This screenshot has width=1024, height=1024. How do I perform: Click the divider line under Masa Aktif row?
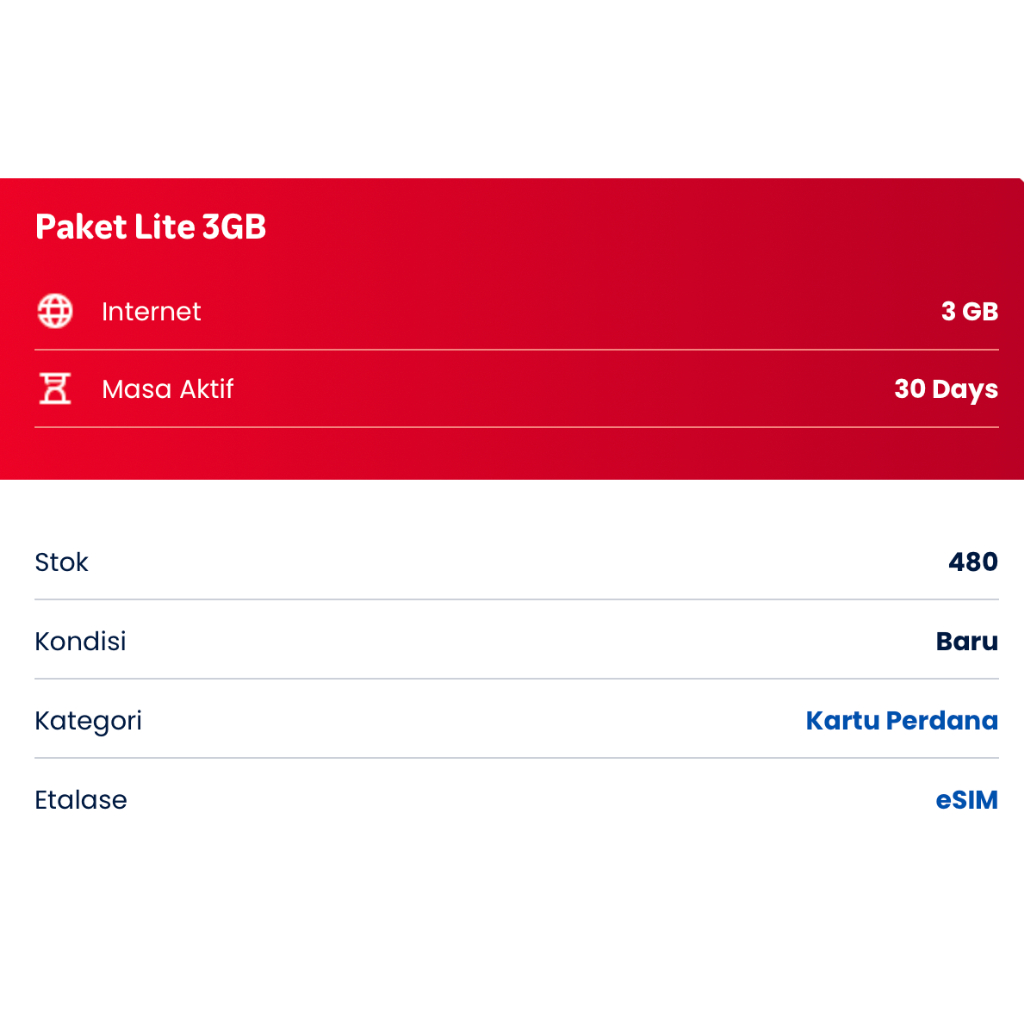(x=516, y=427)
